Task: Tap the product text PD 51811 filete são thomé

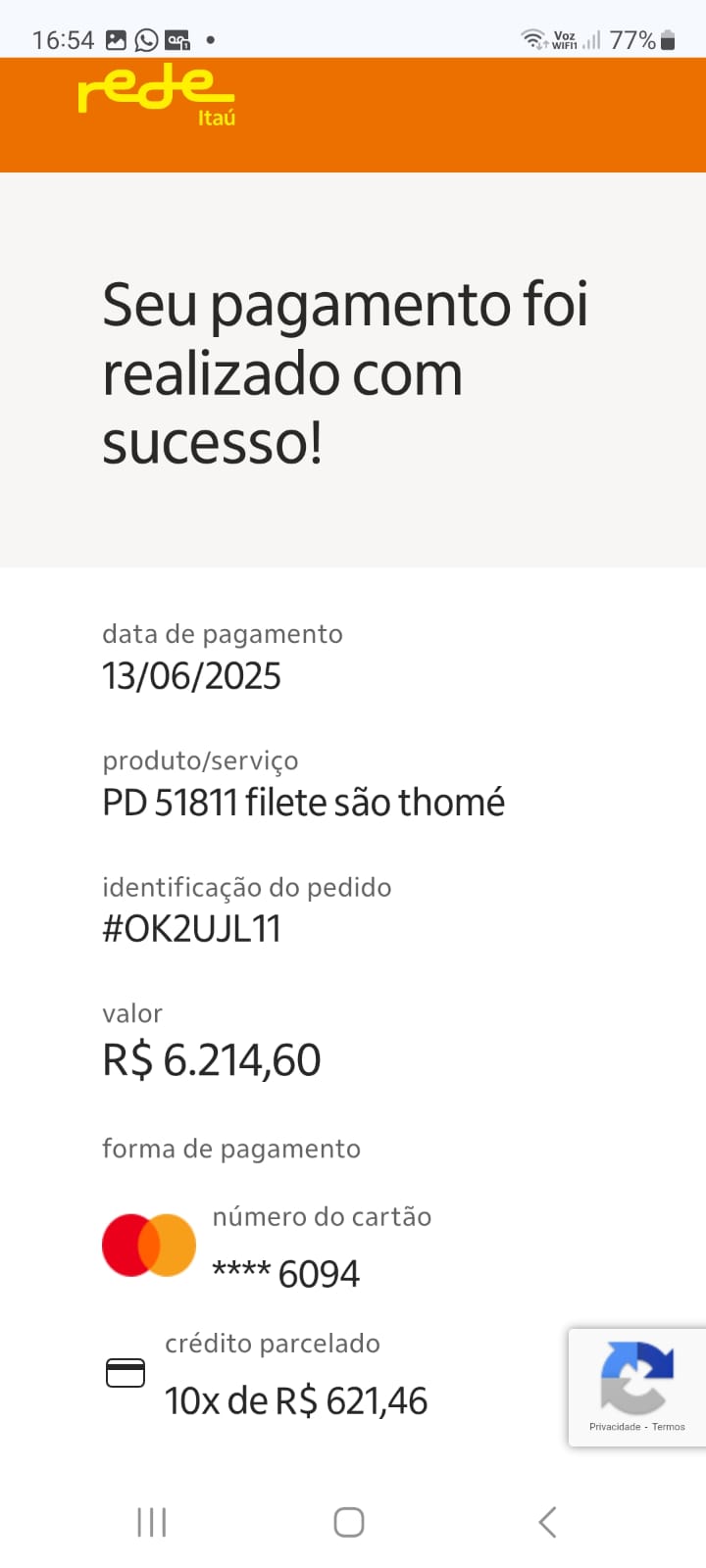Action: pyautogui.click(x=303, y=803)
